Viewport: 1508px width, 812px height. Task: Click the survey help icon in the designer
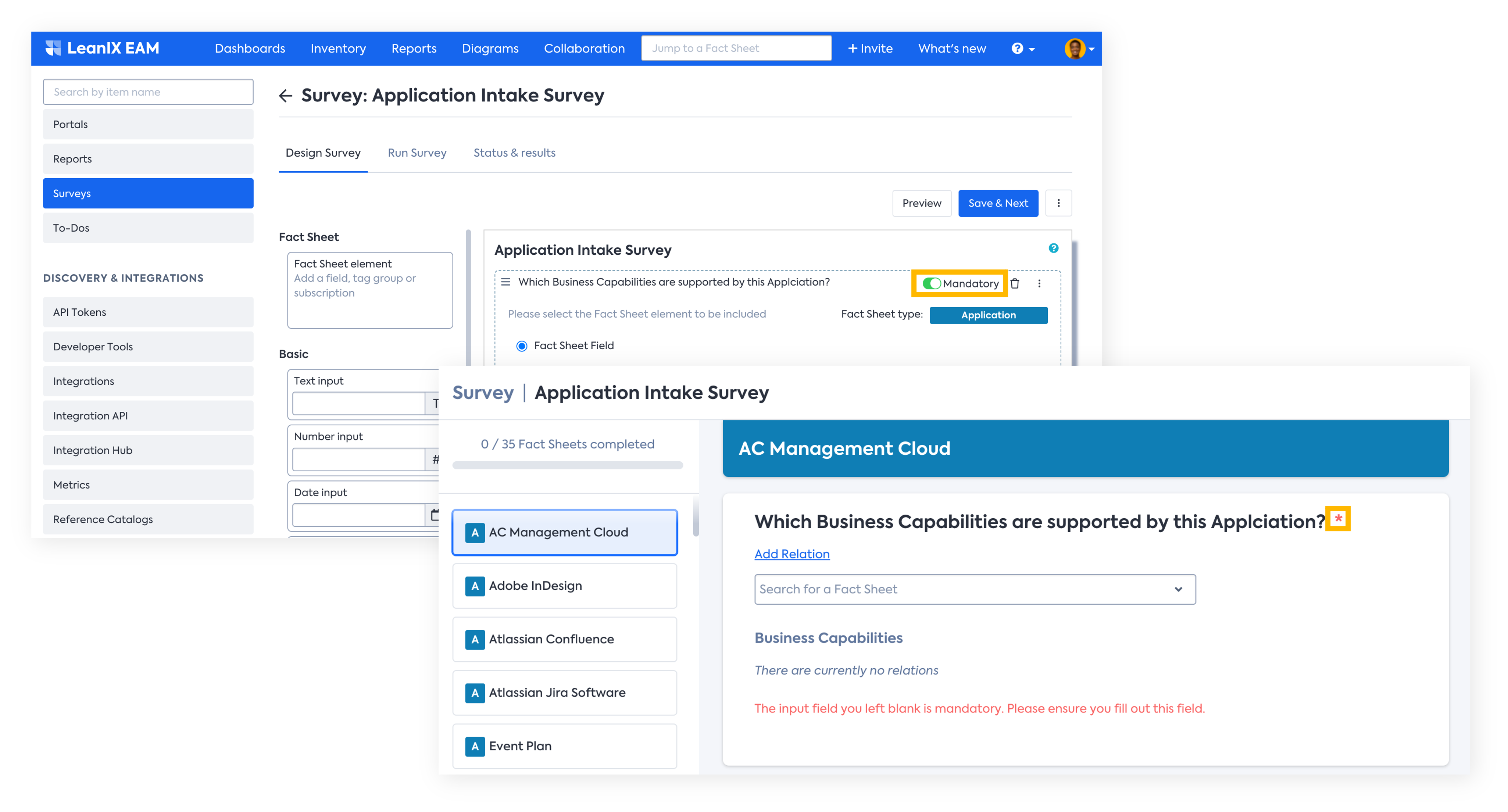[1053, 248]
